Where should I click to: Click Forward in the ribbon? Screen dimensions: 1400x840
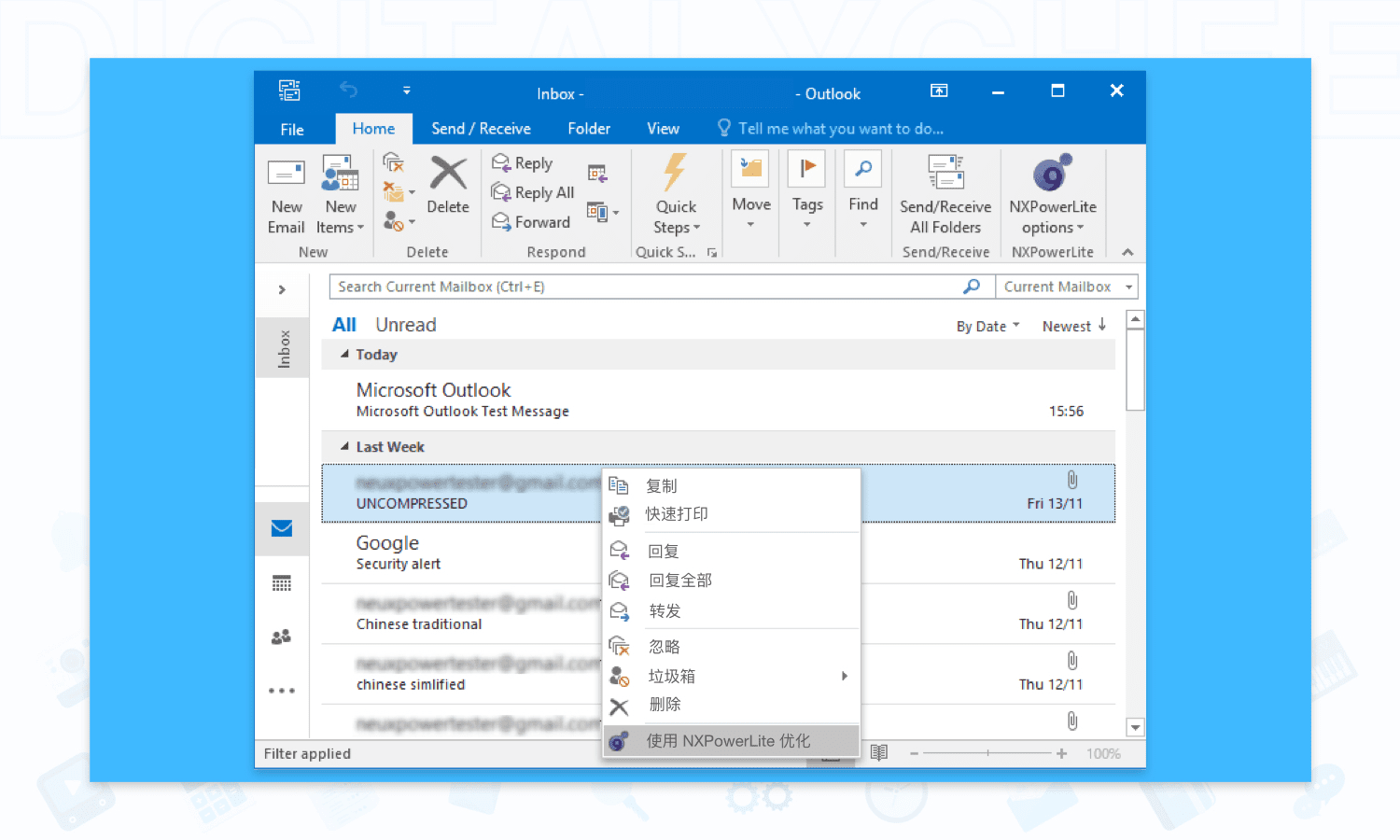[530, 222]
